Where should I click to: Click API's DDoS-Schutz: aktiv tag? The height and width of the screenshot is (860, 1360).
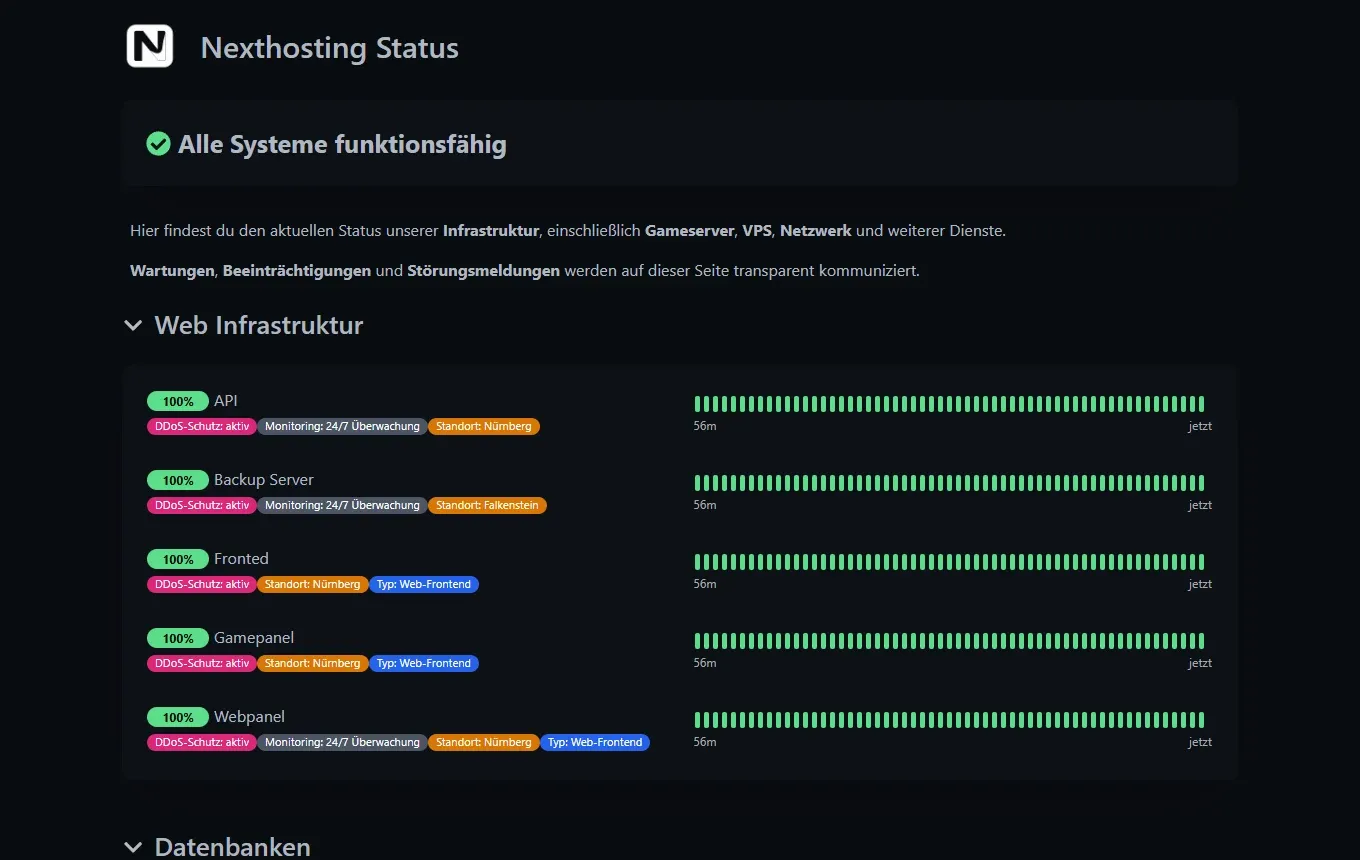pyautogui.click(x=202, y=426)
